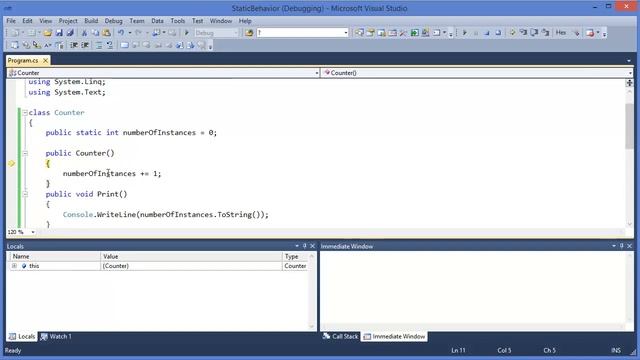This screenshot has height=360, width=640.
Task: Click the Show Next Statement arrow icon
Action: click(512, 33)
